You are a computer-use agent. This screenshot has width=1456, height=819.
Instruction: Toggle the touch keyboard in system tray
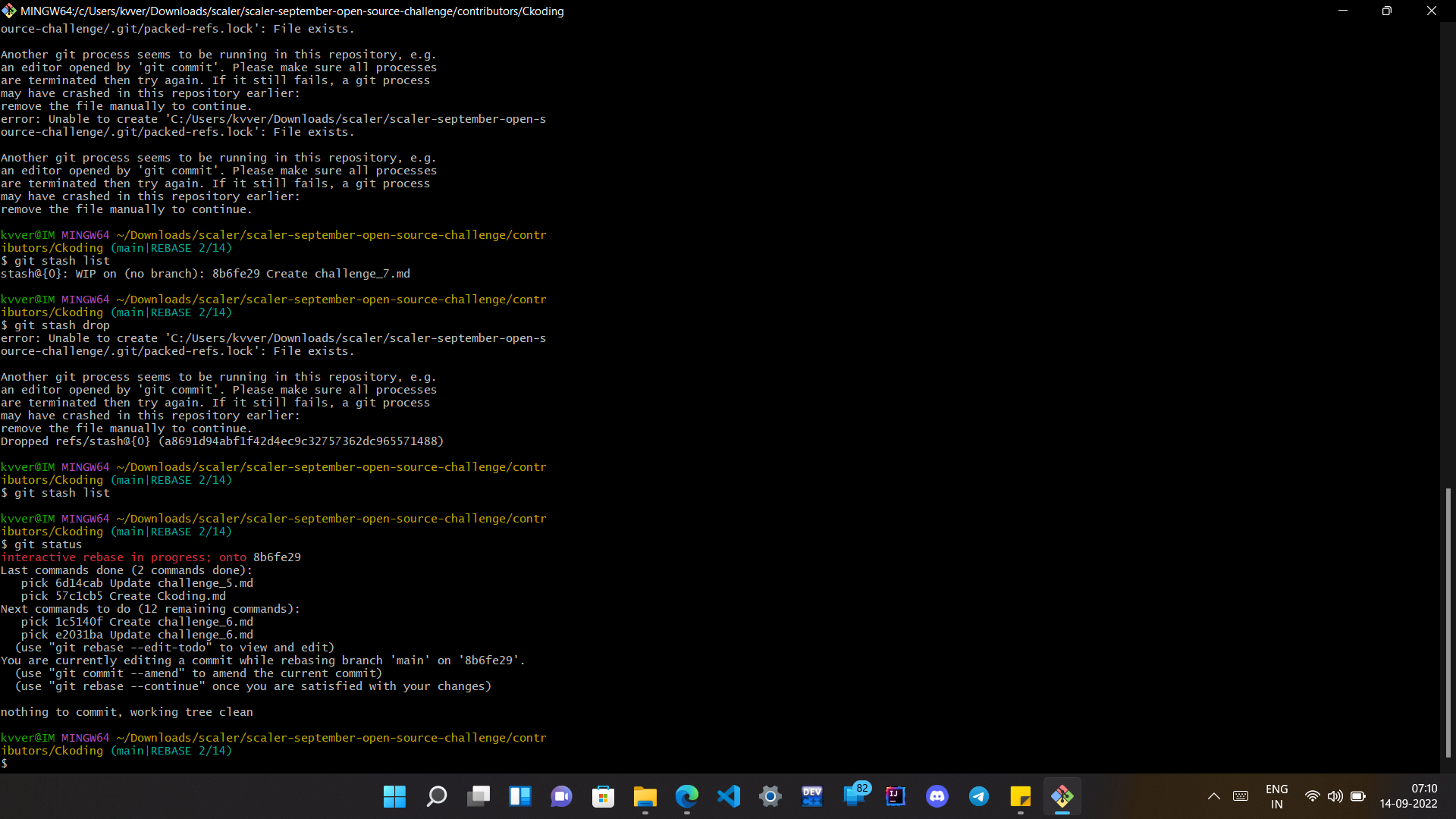[1241, 796]
